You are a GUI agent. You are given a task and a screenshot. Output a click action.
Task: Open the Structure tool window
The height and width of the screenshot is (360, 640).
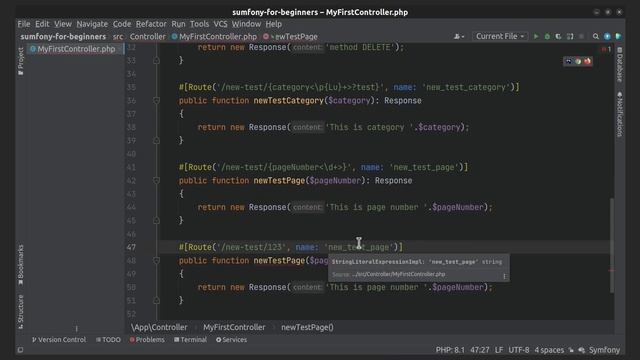coord(21,312)
